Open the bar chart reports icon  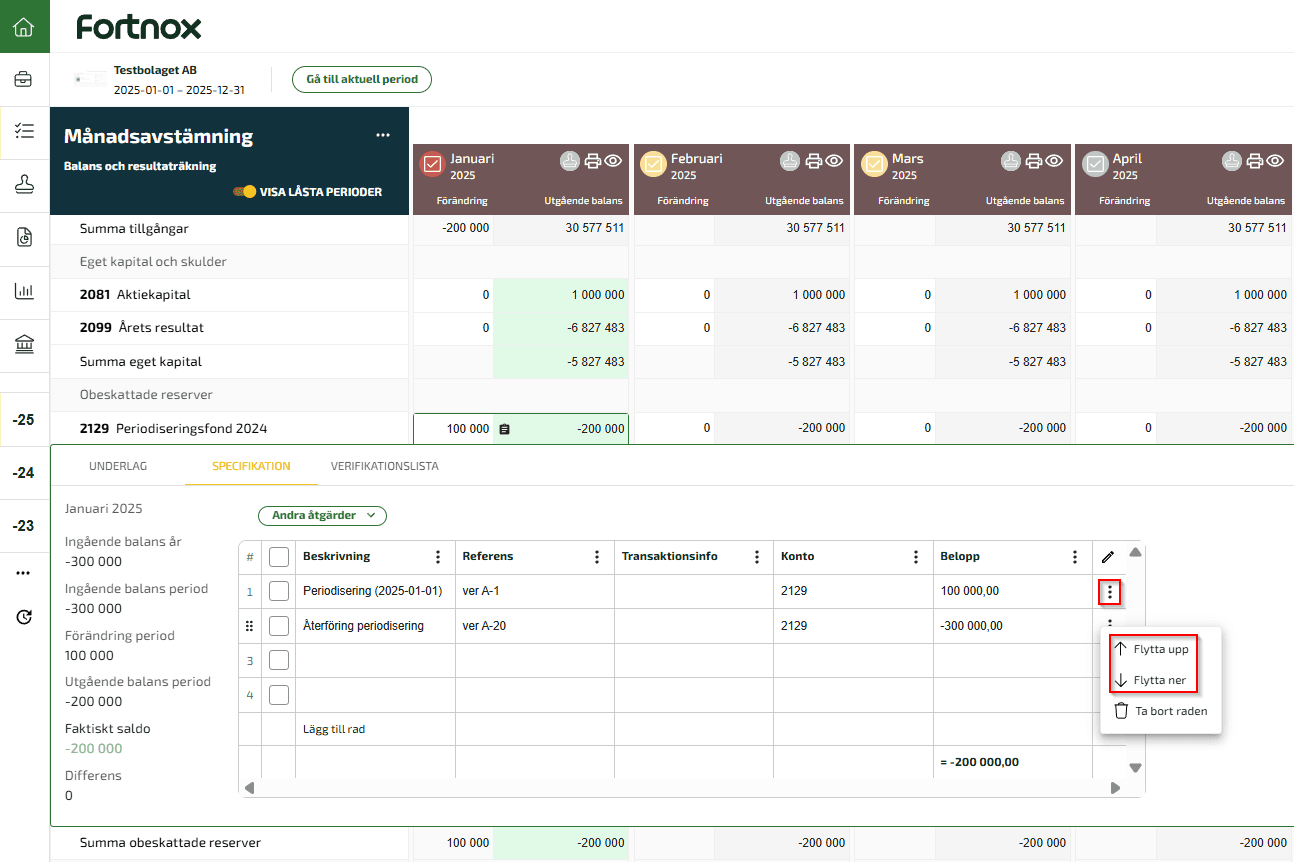click(x=24, y=291)
